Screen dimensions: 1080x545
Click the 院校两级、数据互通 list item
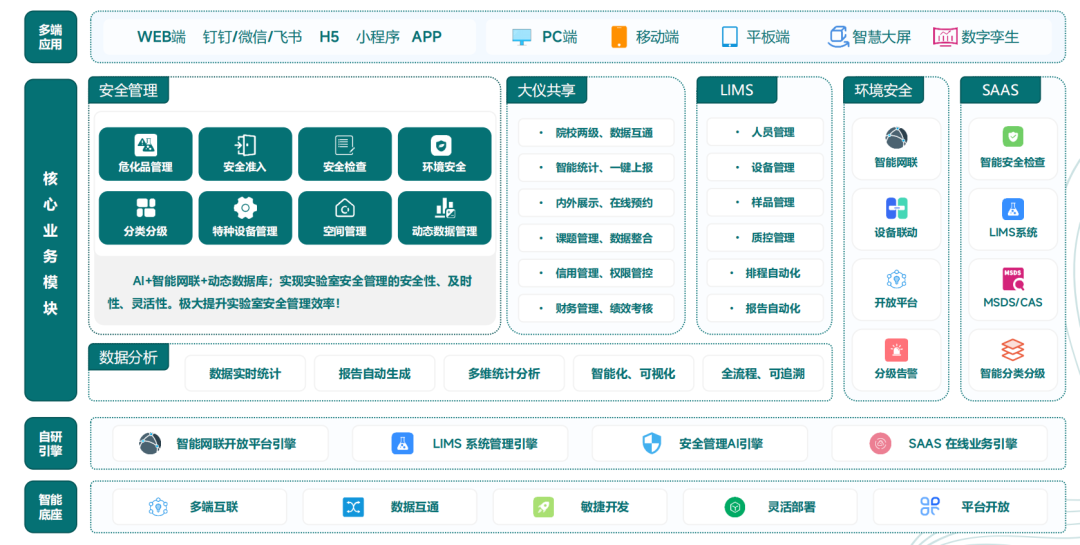596,133
